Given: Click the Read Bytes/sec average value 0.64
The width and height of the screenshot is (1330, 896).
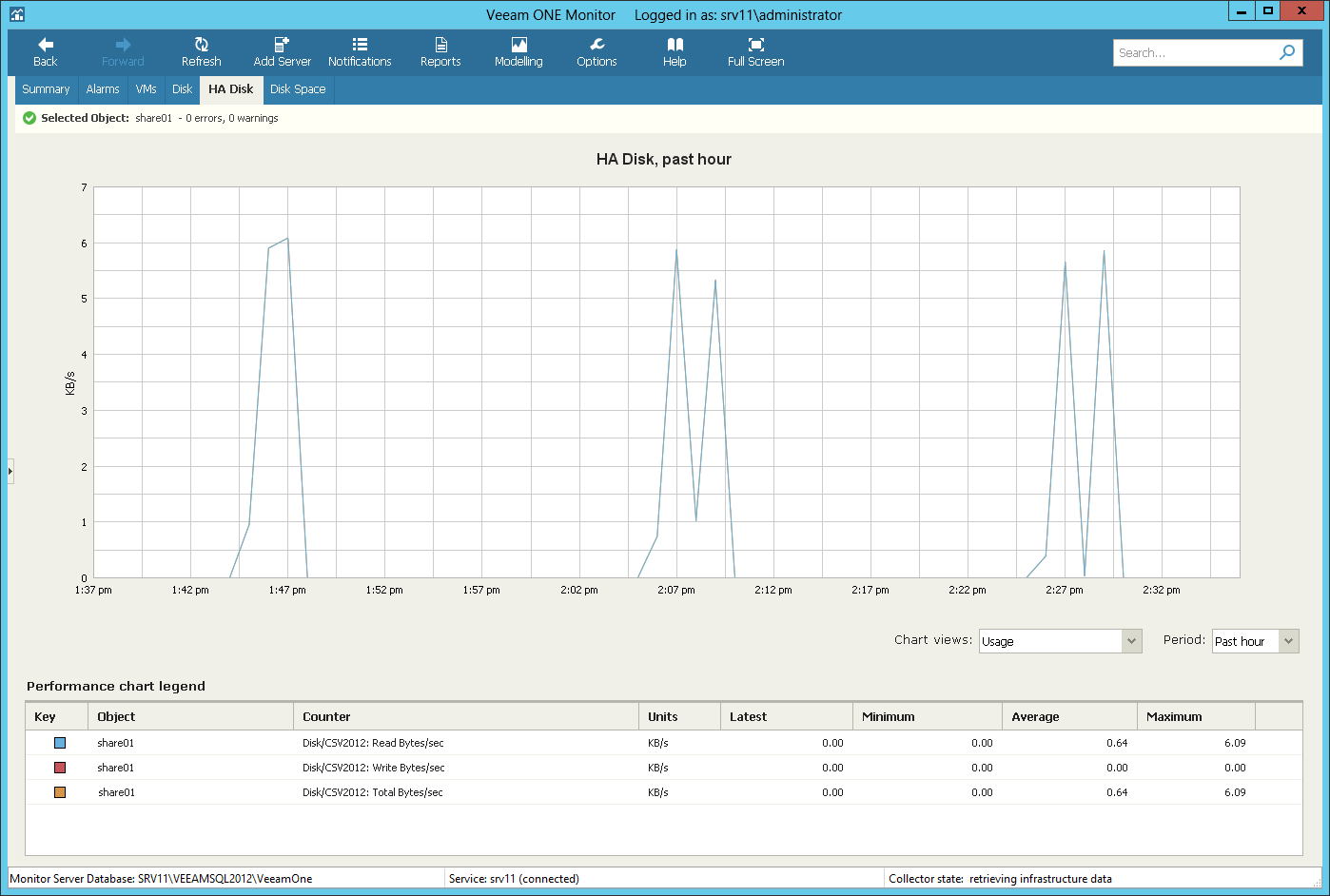Looking at the screenshot, I should click(x=1117, y=743).
